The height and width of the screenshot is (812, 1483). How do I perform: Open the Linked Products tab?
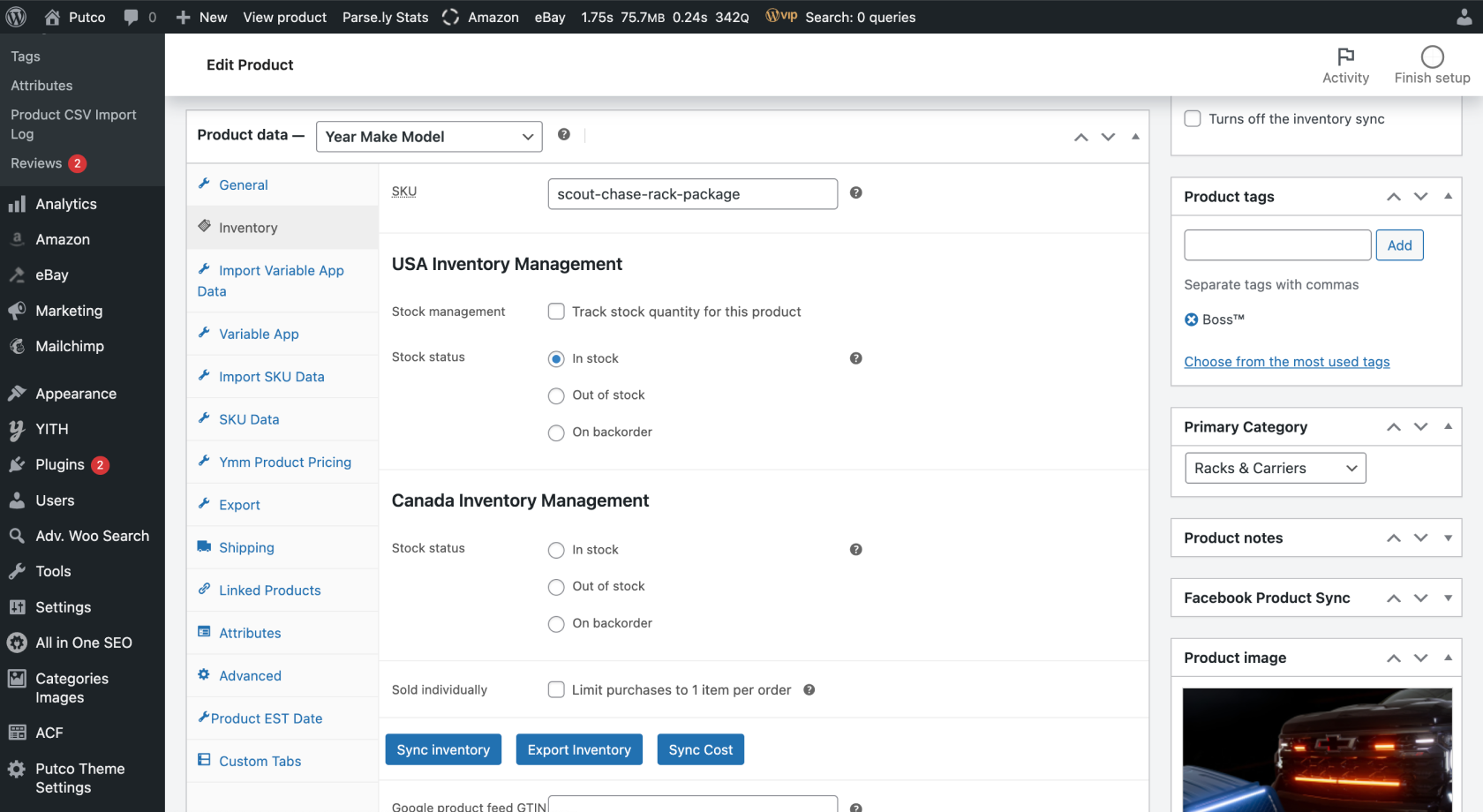pyautogui.click(x=269, y=590)
